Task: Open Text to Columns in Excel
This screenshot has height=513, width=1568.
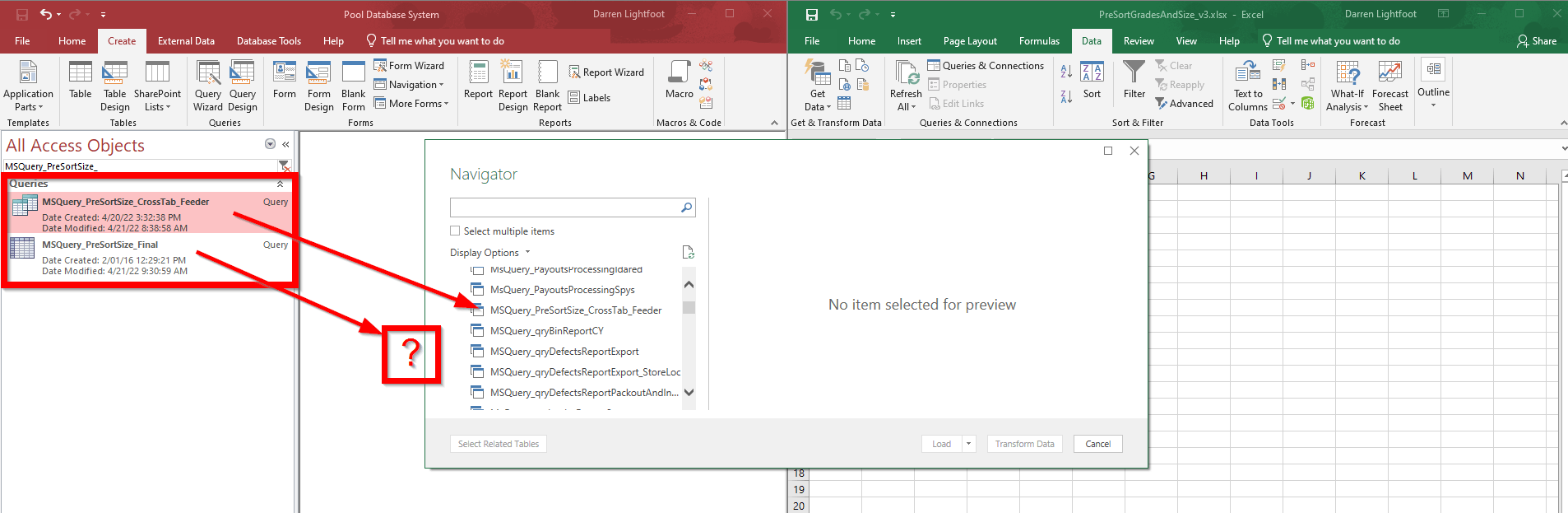Action: click(1248, 86)
